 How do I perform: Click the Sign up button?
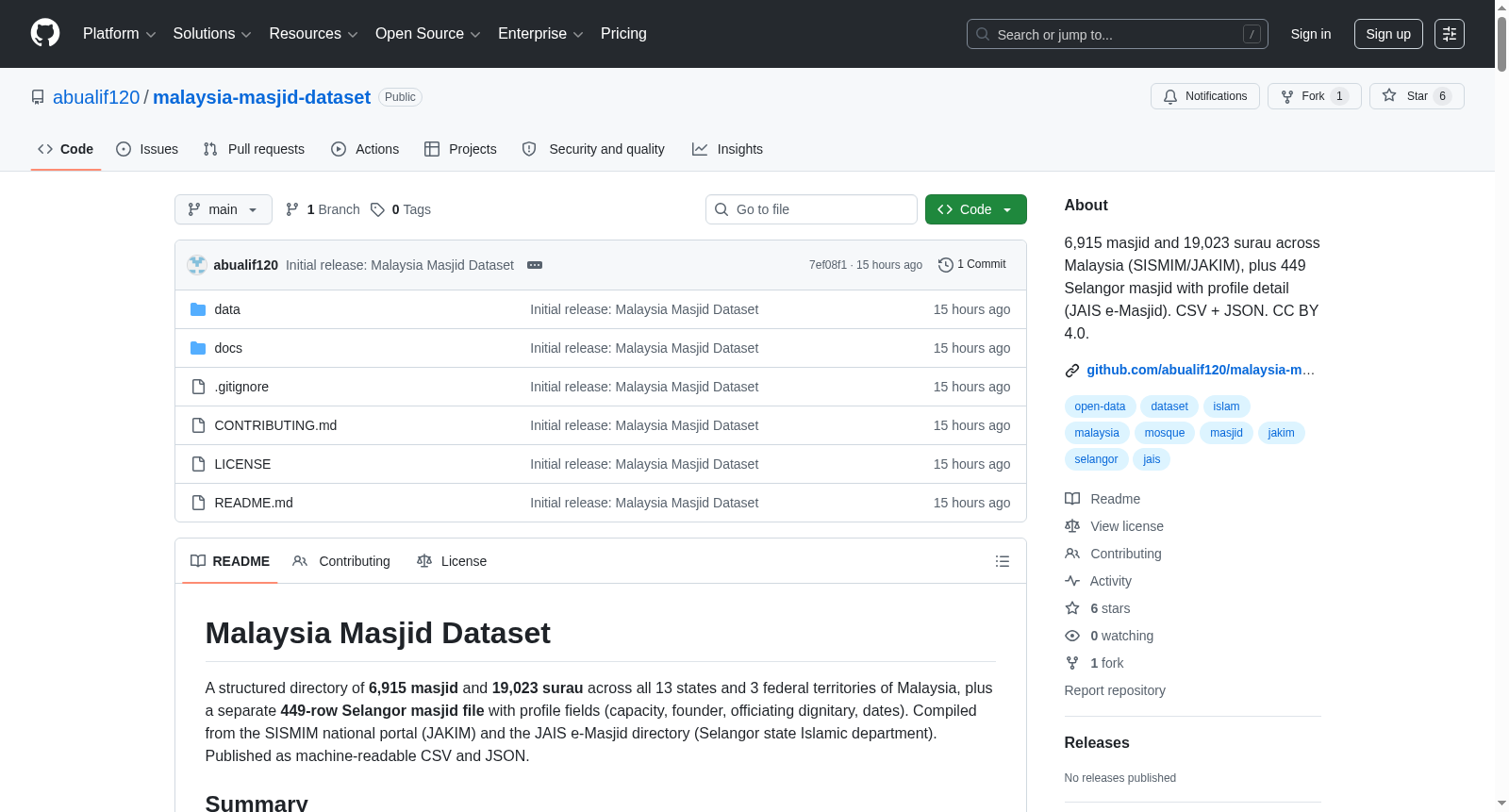pos(1388,34)
